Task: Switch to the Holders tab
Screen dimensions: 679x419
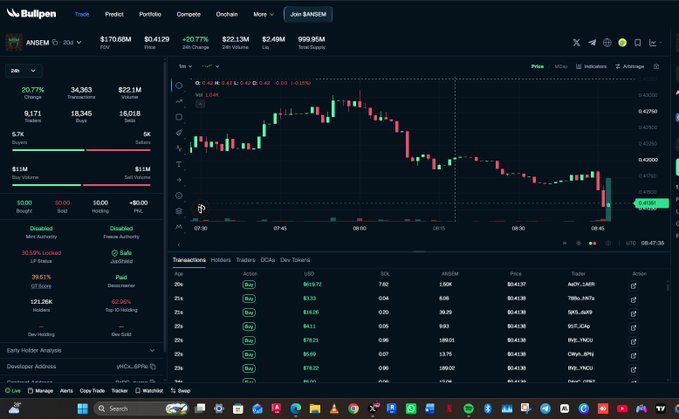Action: coord(220,260)
